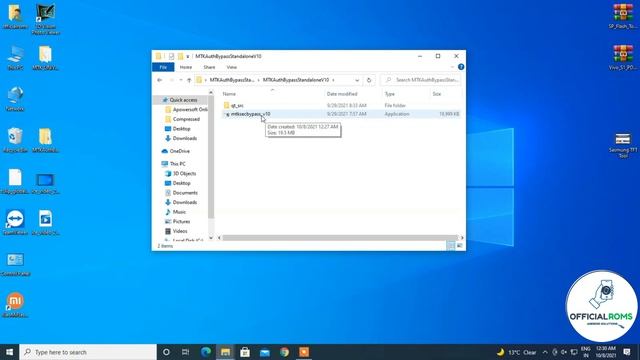This screenshot has width=640, height=360.
Task: Click MTKAuthBypassSta... breadcrumb in address bar
Action: 232,80
